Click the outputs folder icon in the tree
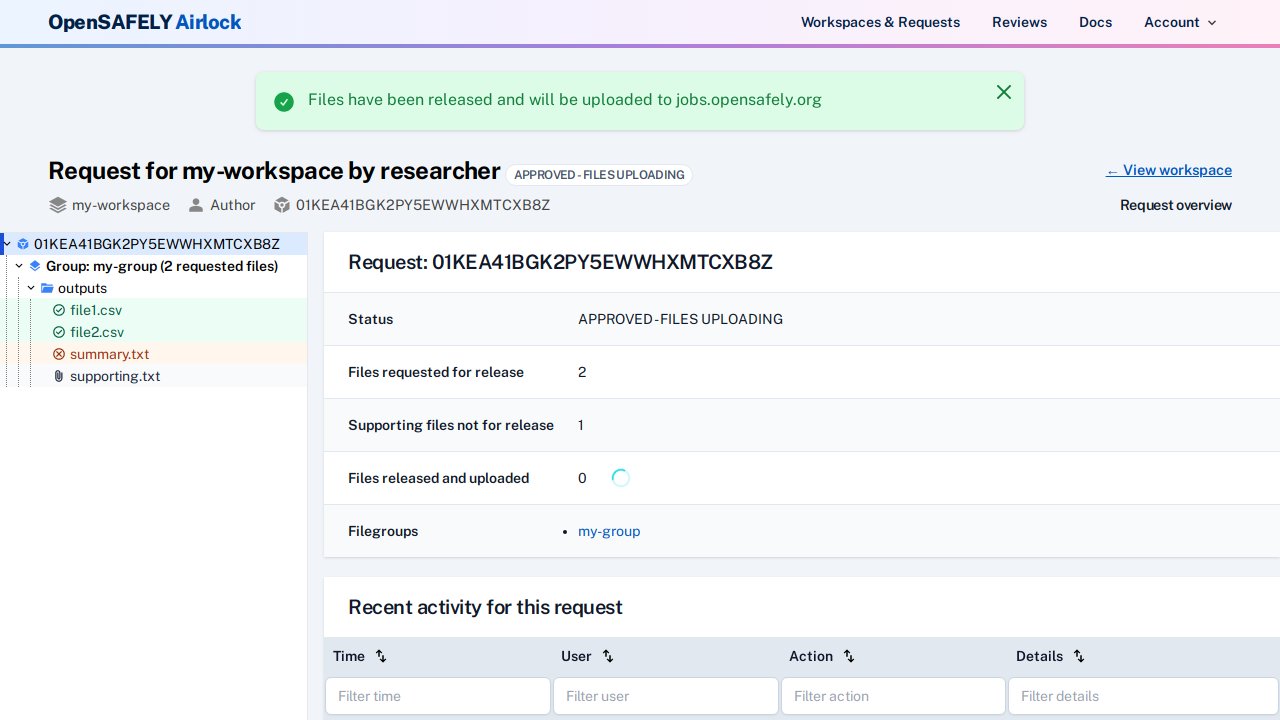Viewport: 1280px width, 720px height. pos(47,288)
